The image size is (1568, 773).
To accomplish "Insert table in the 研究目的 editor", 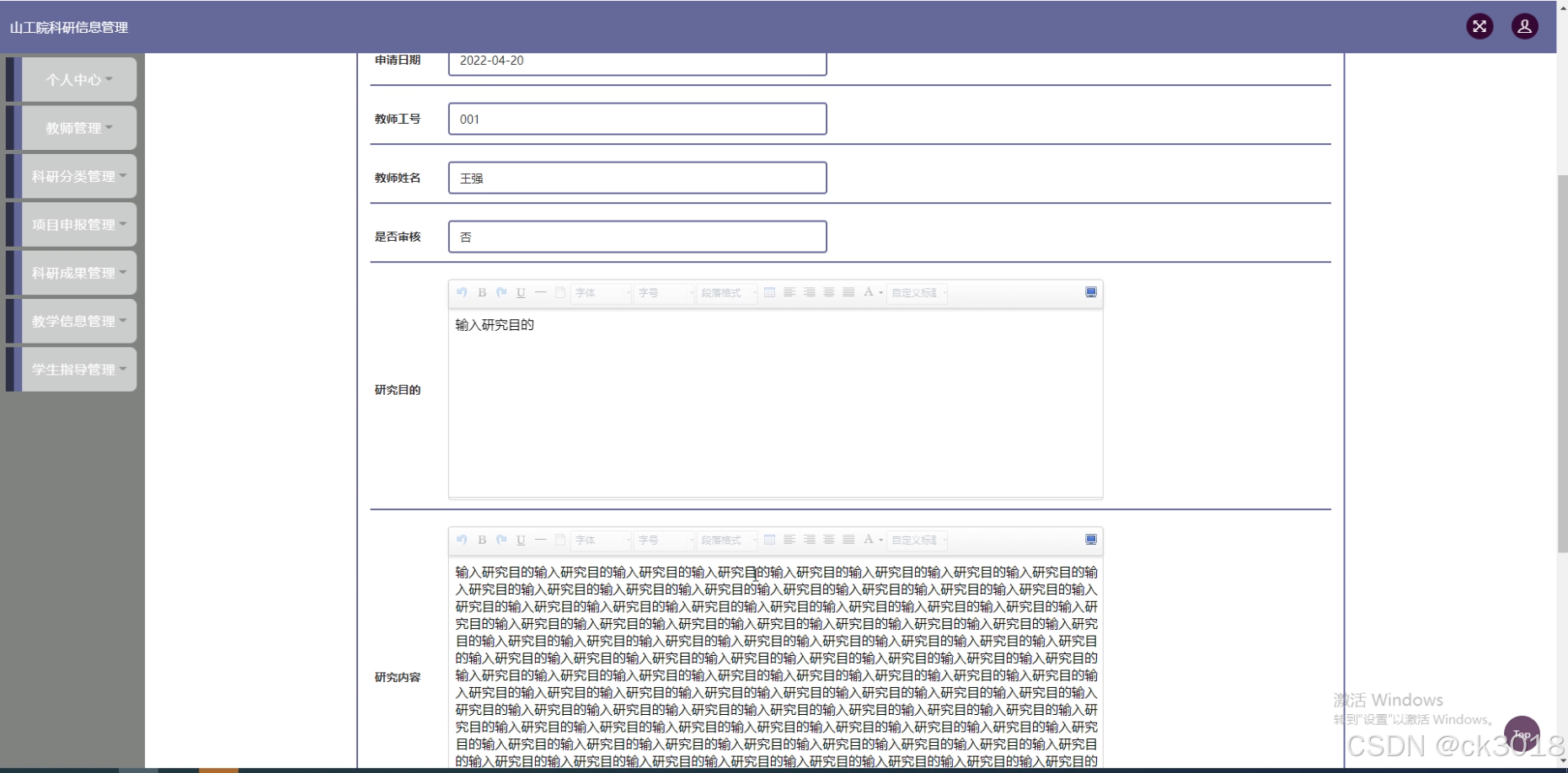I will [769, 292].
